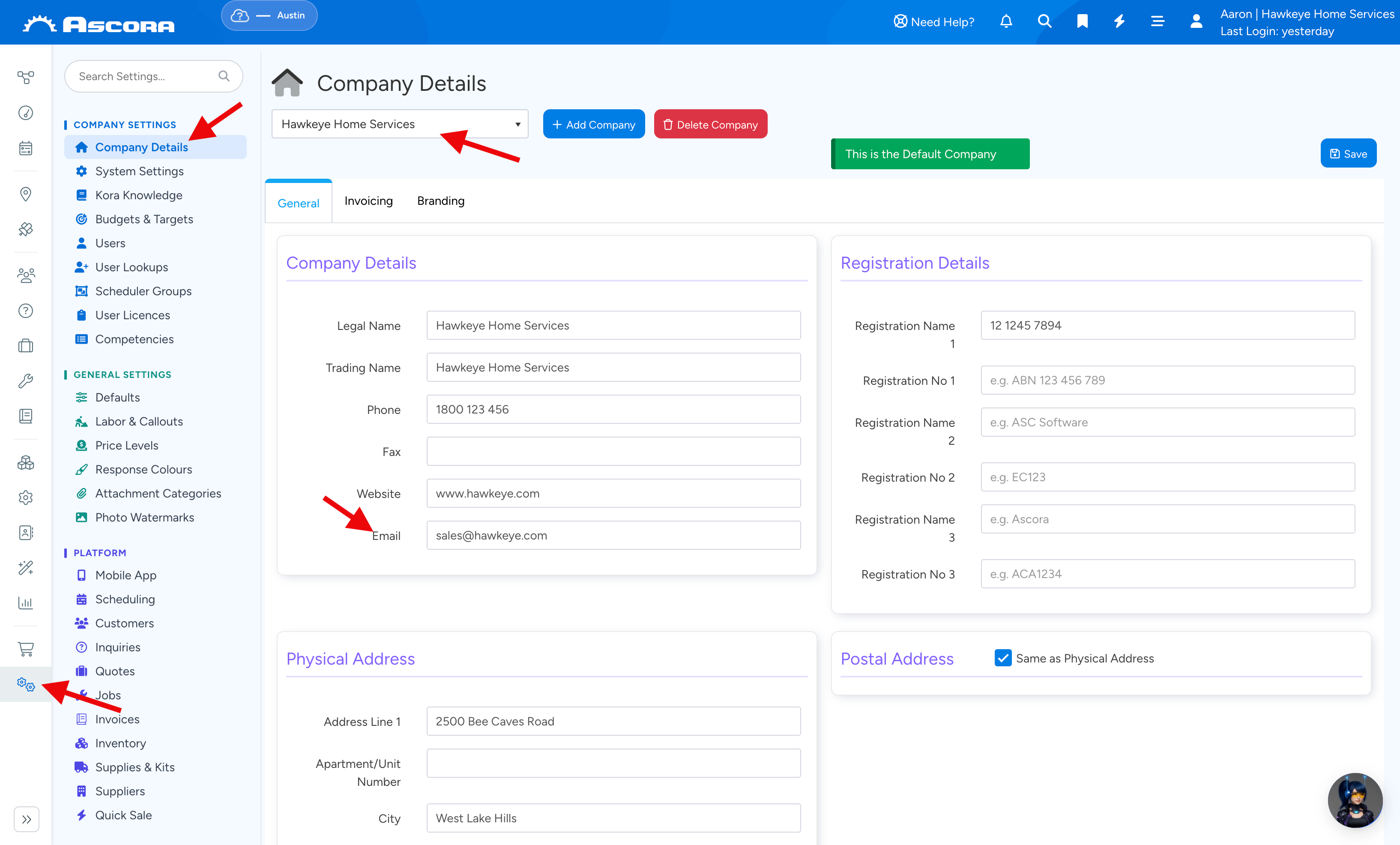Switch to the Invoicing tab

click(368, 201)
